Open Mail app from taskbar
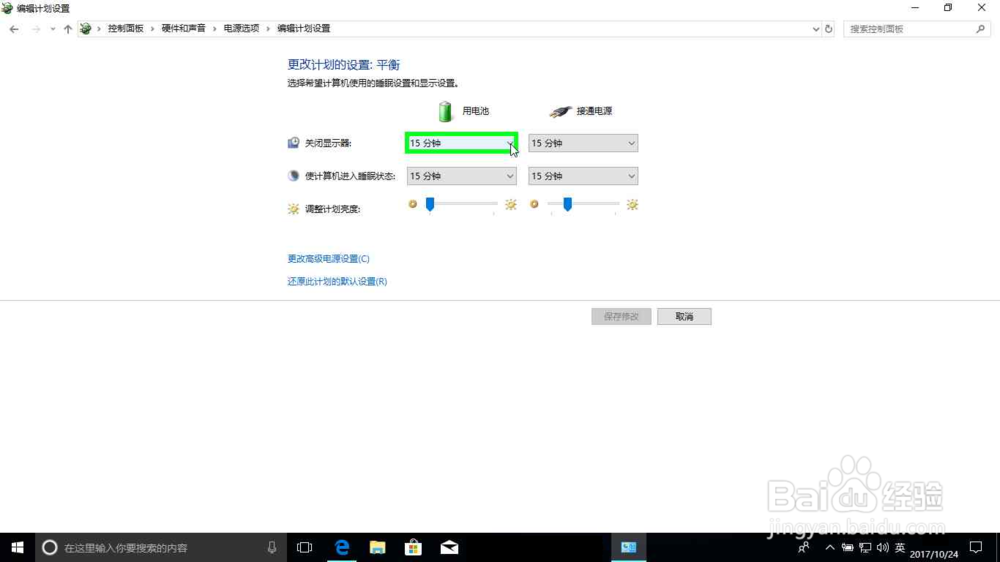Viewport: 1000px width, 562px height. tap(449, 547)
